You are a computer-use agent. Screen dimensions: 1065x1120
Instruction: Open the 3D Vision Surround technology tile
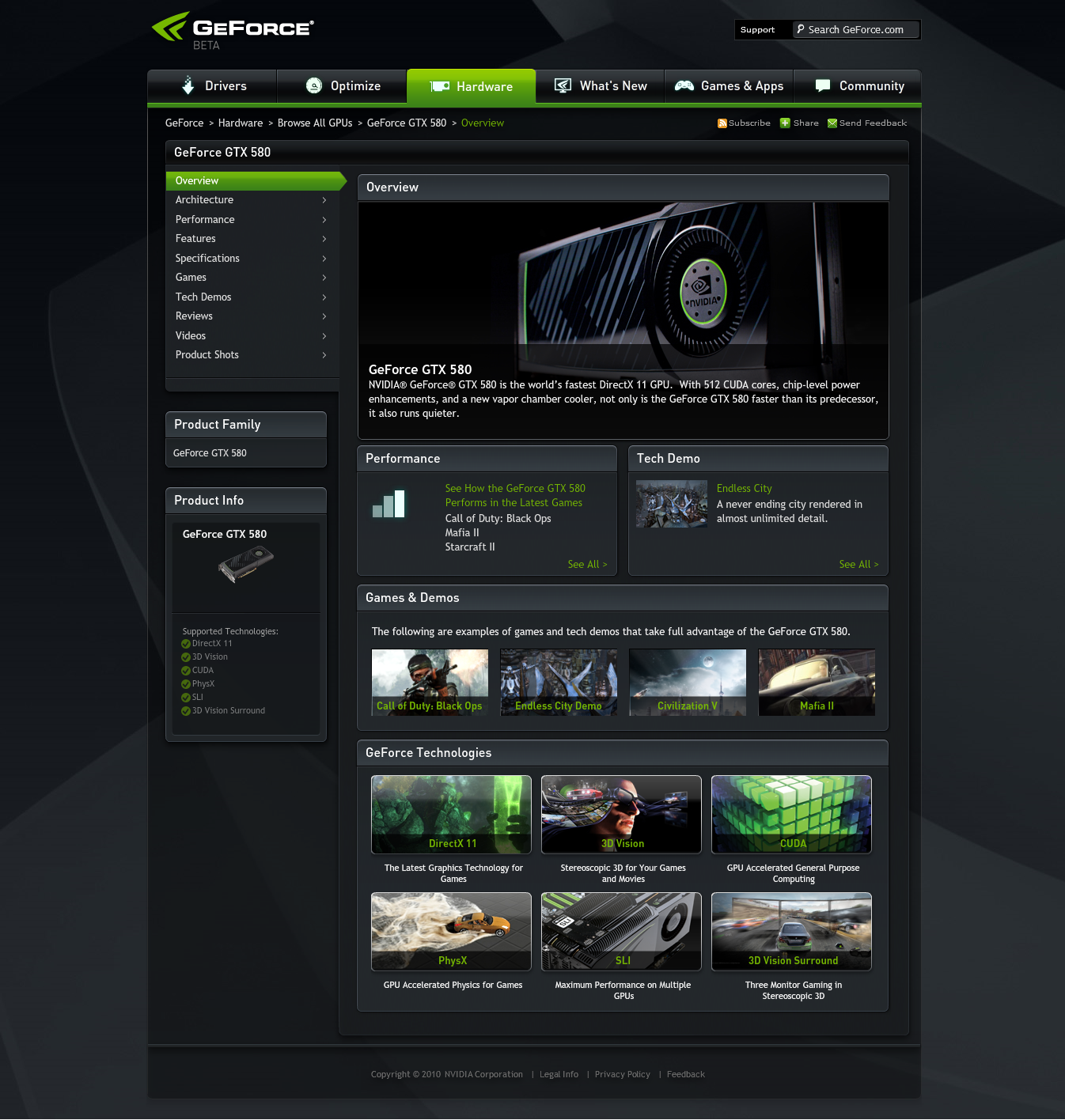pyautogui.click(x=791, y=932)
